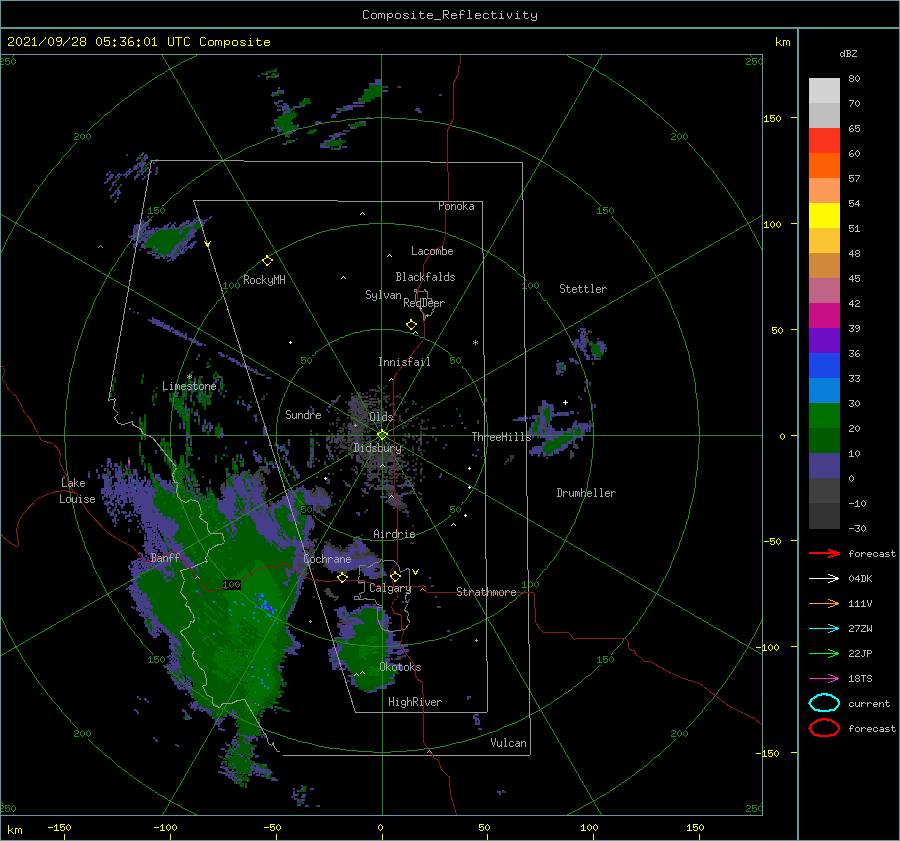
Task: Select the bright yellow legend swatch
Action: (824, 215)
